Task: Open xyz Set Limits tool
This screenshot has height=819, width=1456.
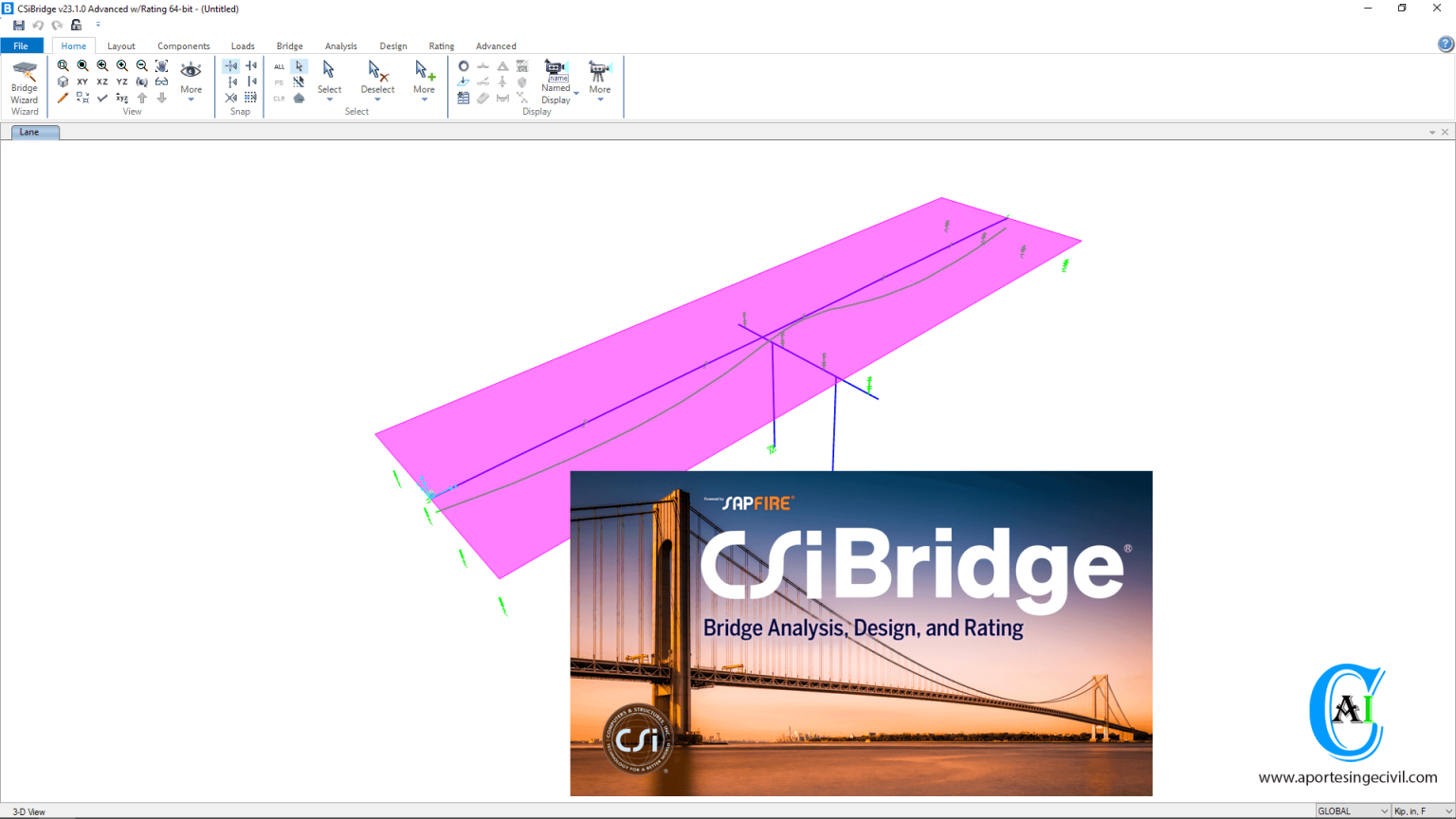Action: pyautogui.click(x=122, y=98)
